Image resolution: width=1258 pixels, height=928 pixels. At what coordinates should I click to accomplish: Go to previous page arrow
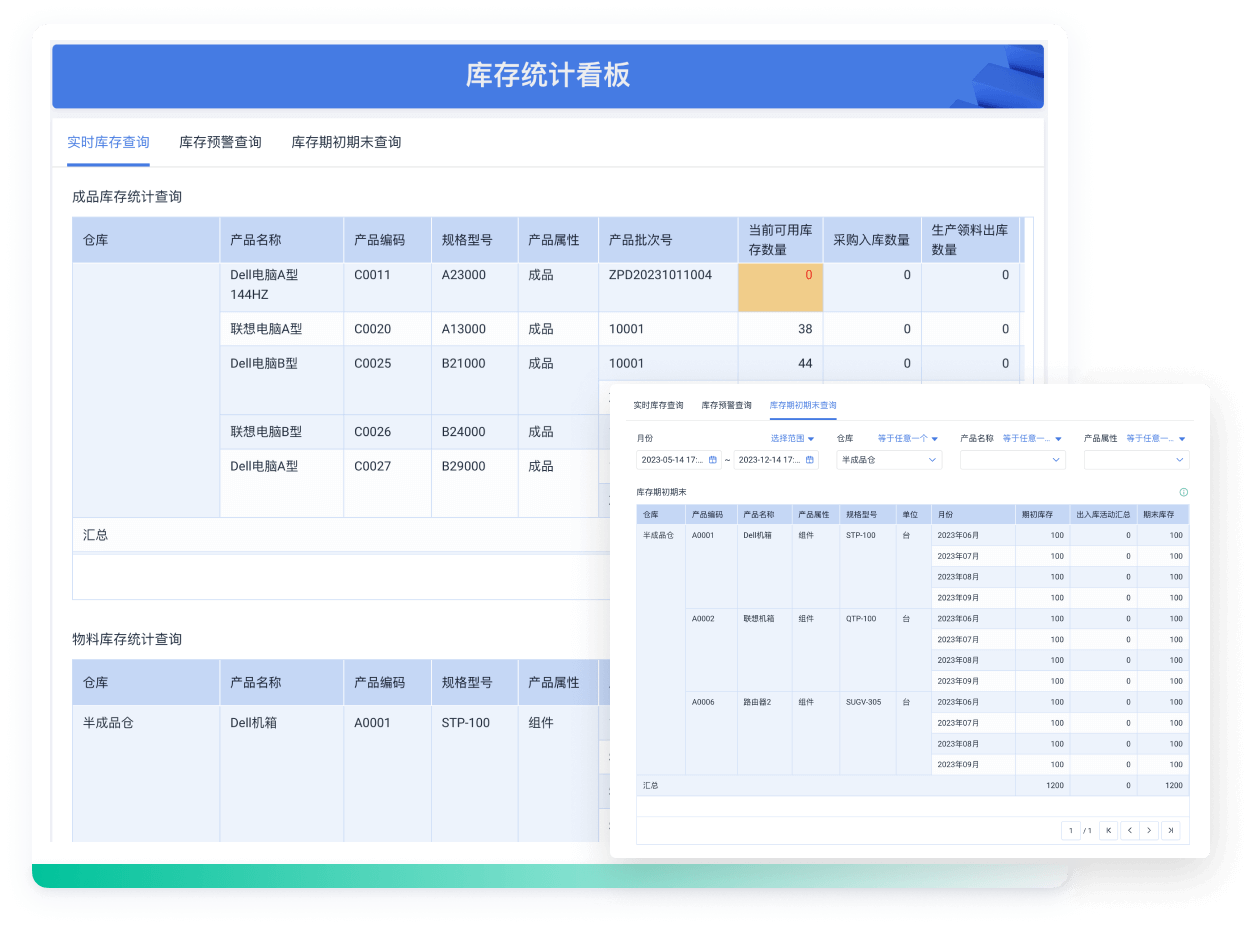click(1129, 830)
